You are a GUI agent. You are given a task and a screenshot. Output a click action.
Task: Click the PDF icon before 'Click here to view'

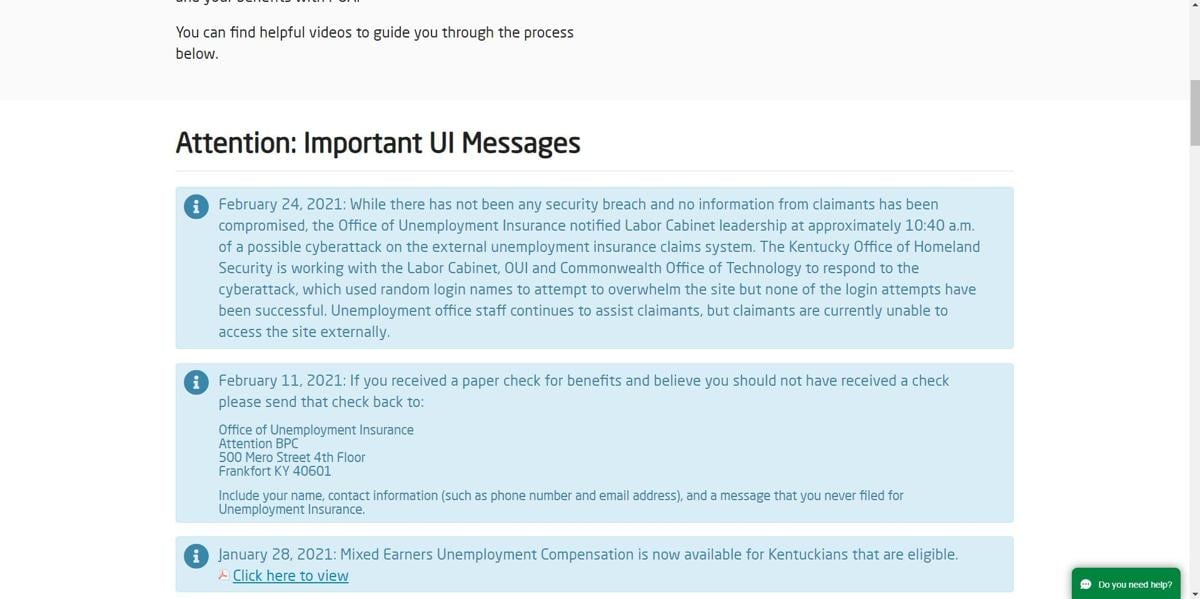coord(224,576)
